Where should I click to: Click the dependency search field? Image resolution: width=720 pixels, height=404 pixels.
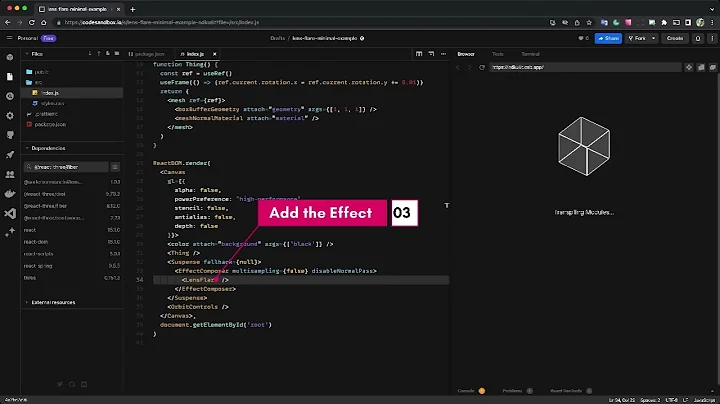pyautogui.click(x=67, y=167)
